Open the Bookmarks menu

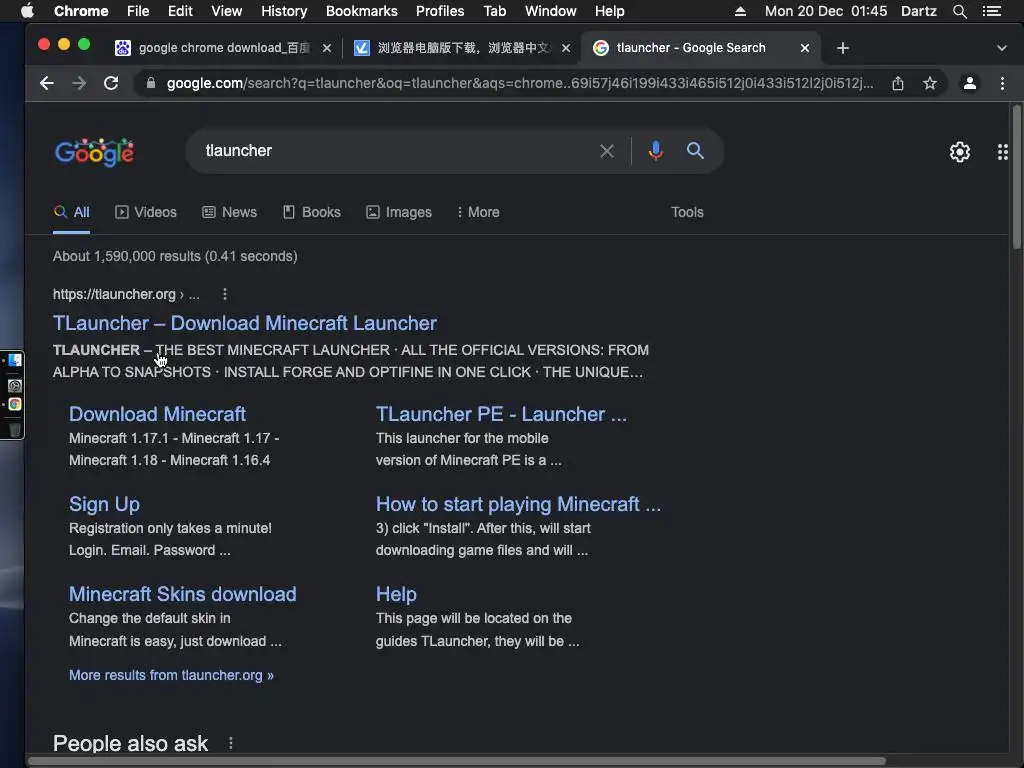[x=362, y=11]
